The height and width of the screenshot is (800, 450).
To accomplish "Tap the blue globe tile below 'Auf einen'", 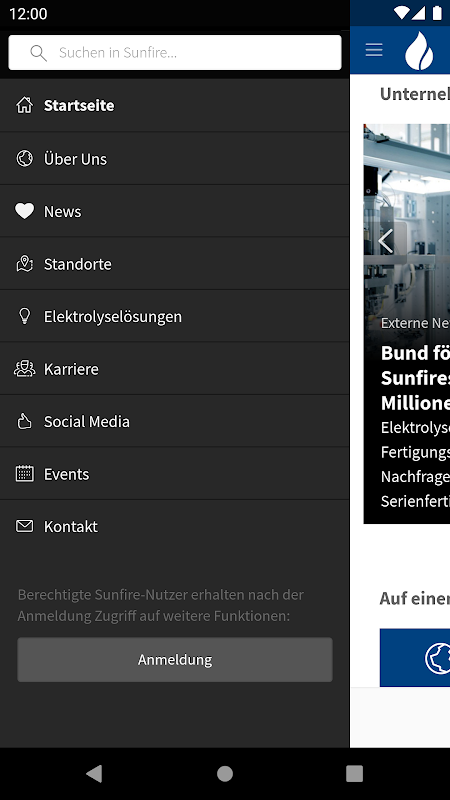I will coord(415,658).
